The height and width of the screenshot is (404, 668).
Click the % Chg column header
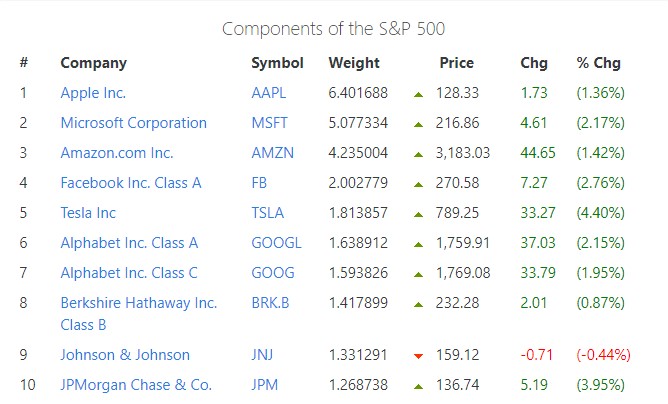click(598, 63)
